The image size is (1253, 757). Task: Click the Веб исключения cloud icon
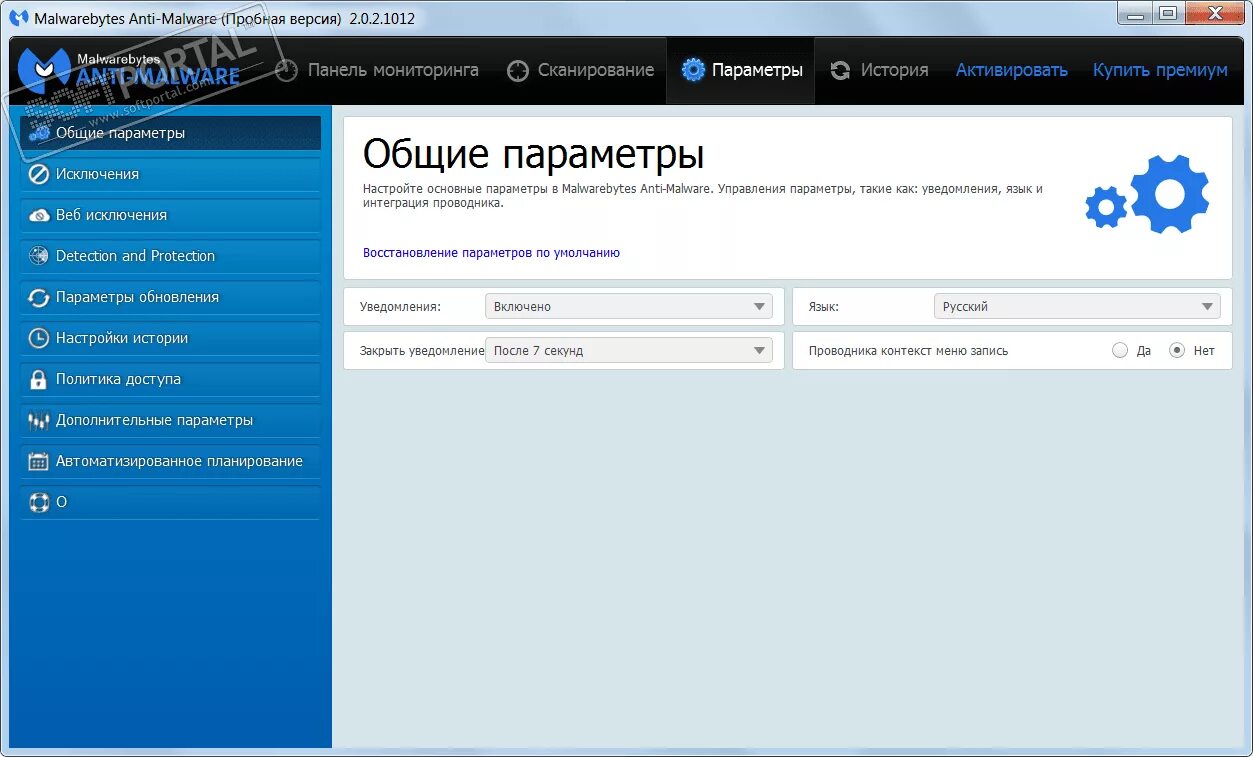pos(39,215)
